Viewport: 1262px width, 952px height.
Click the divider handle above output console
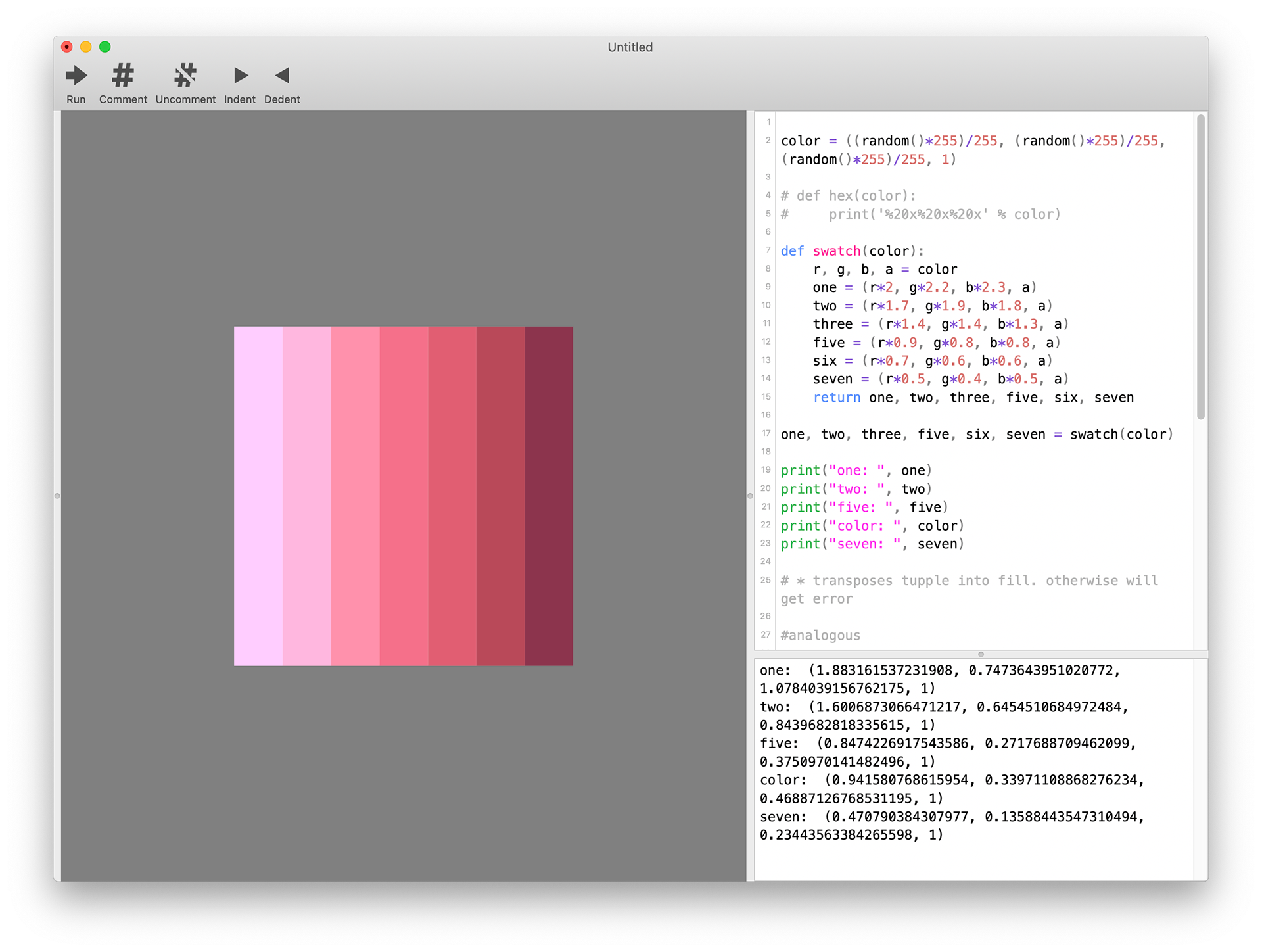coord(981,654)
